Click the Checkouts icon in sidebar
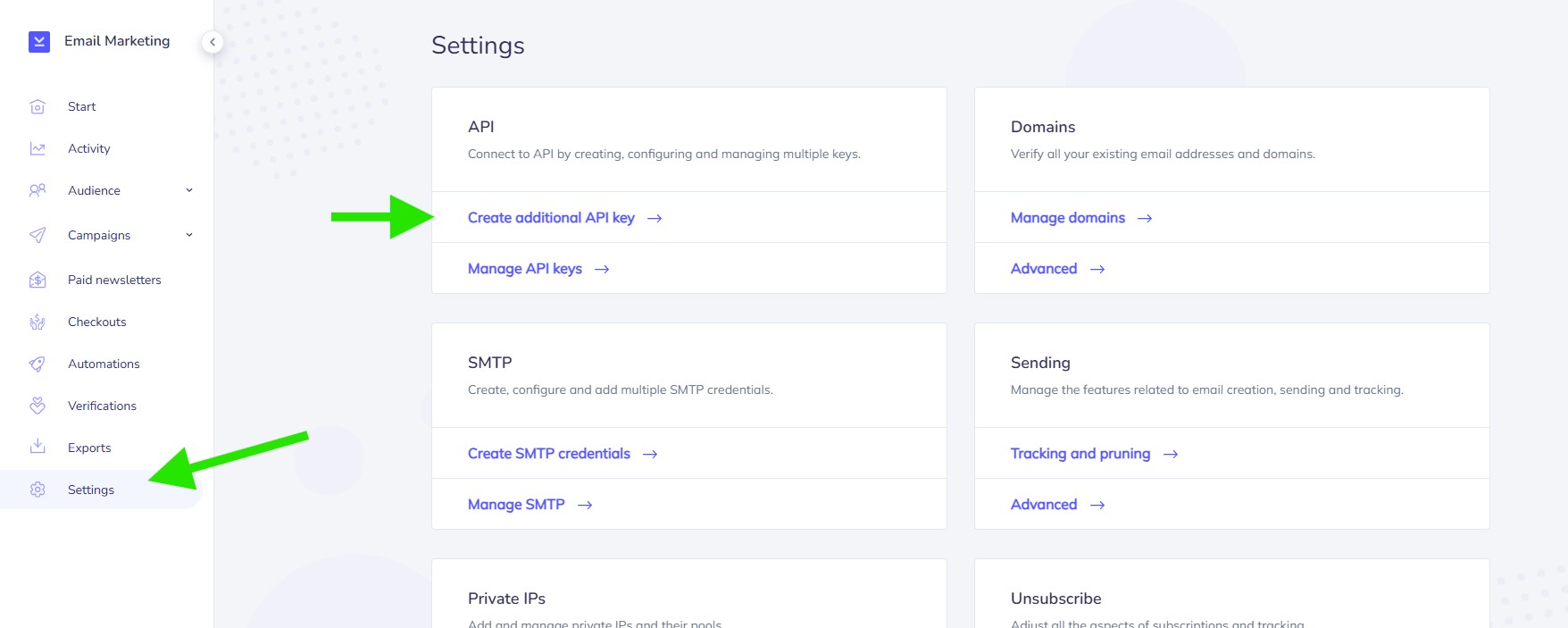 click(38, 322)
